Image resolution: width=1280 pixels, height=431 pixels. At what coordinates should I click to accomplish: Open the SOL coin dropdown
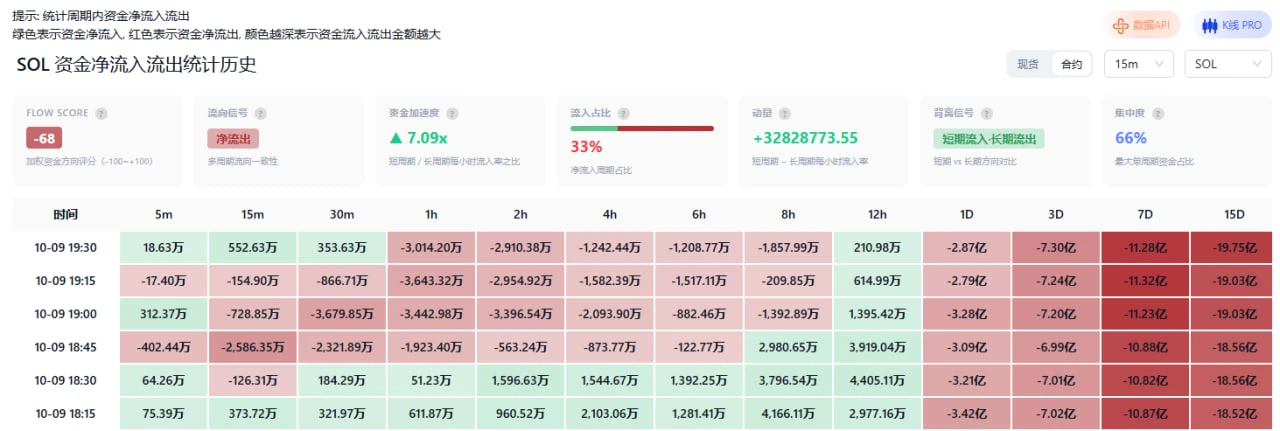pyautogui.click(x=1228, y=64)
